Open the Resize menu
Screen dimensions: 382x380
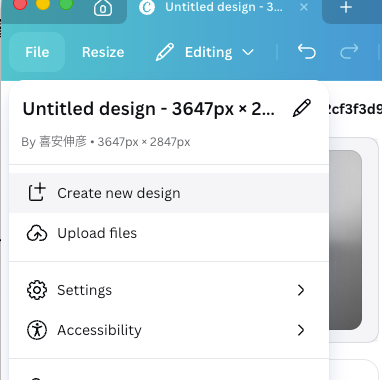click(x=103, y=52)
